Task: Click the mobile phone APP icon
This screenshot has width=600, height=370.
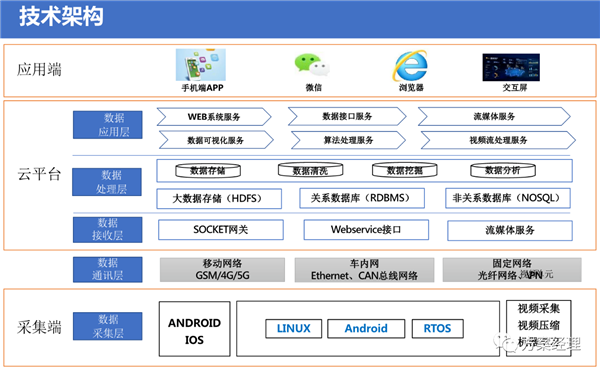Action: pyautogui.click(x=201, y=65)
